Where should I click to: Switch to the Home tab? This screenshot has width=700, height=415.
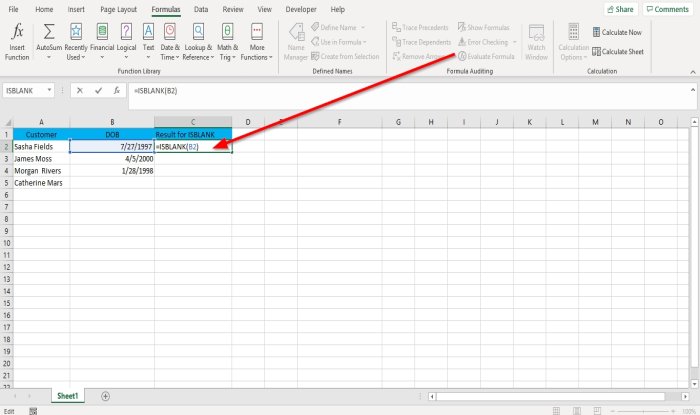coord(44,9)
